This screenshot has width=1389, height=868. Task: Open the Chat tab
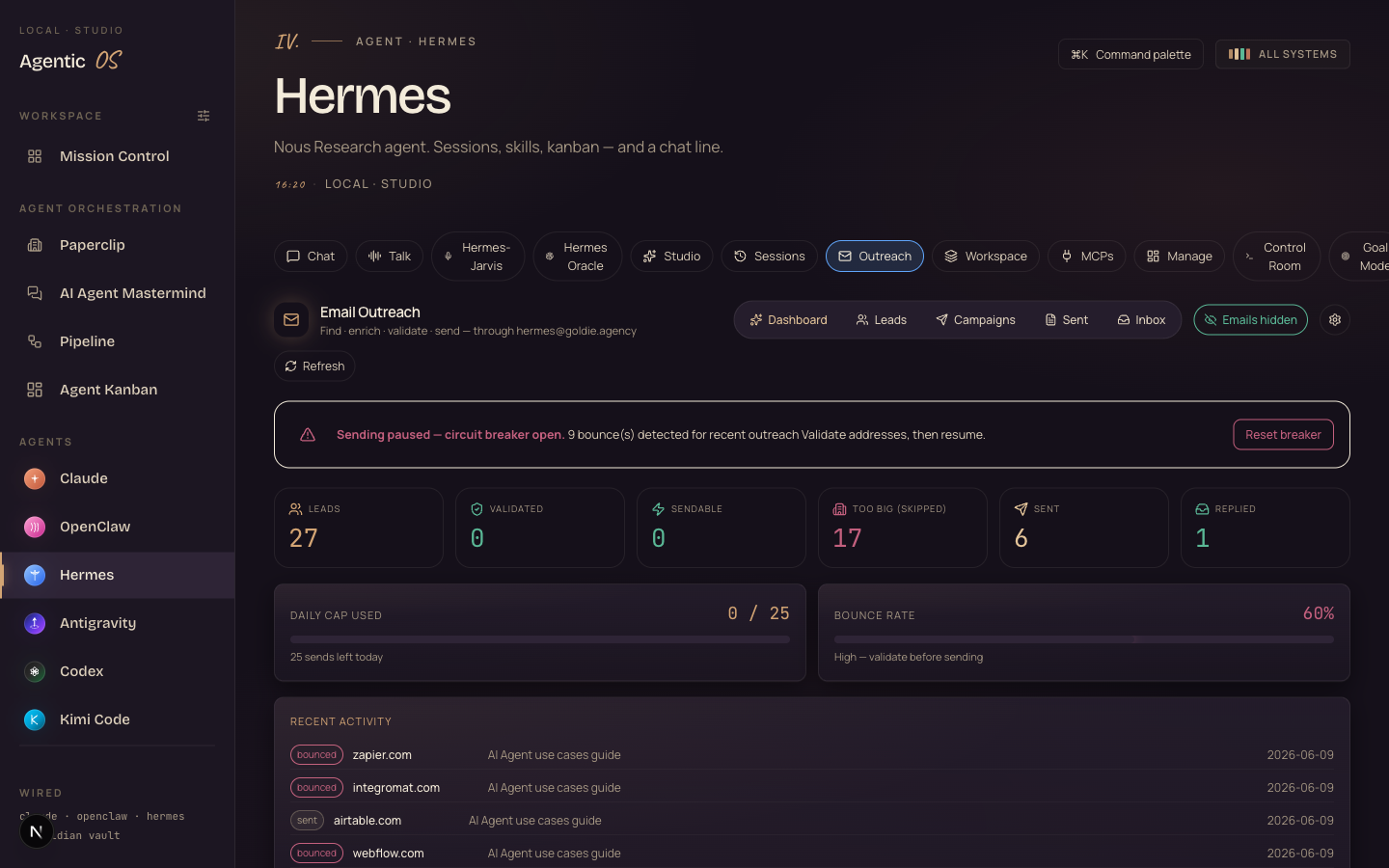pyautogui.click(x=311, y=257)
